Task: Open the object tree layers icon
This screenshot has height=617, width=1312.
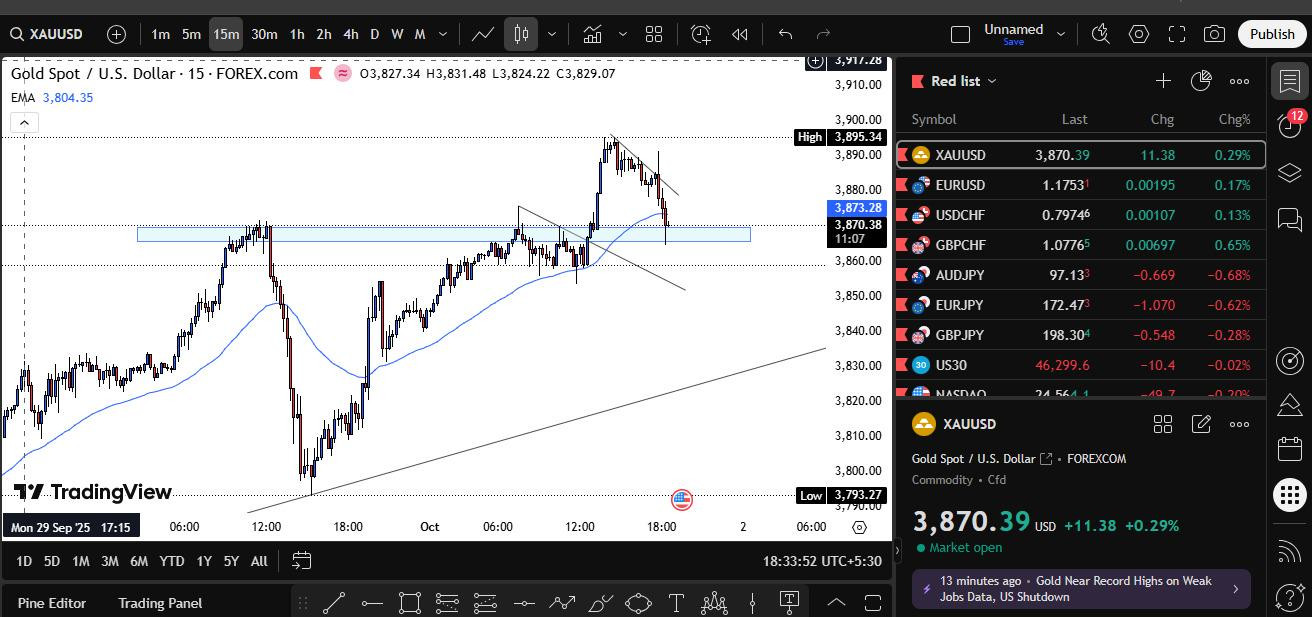Action: coord(1290,173)
